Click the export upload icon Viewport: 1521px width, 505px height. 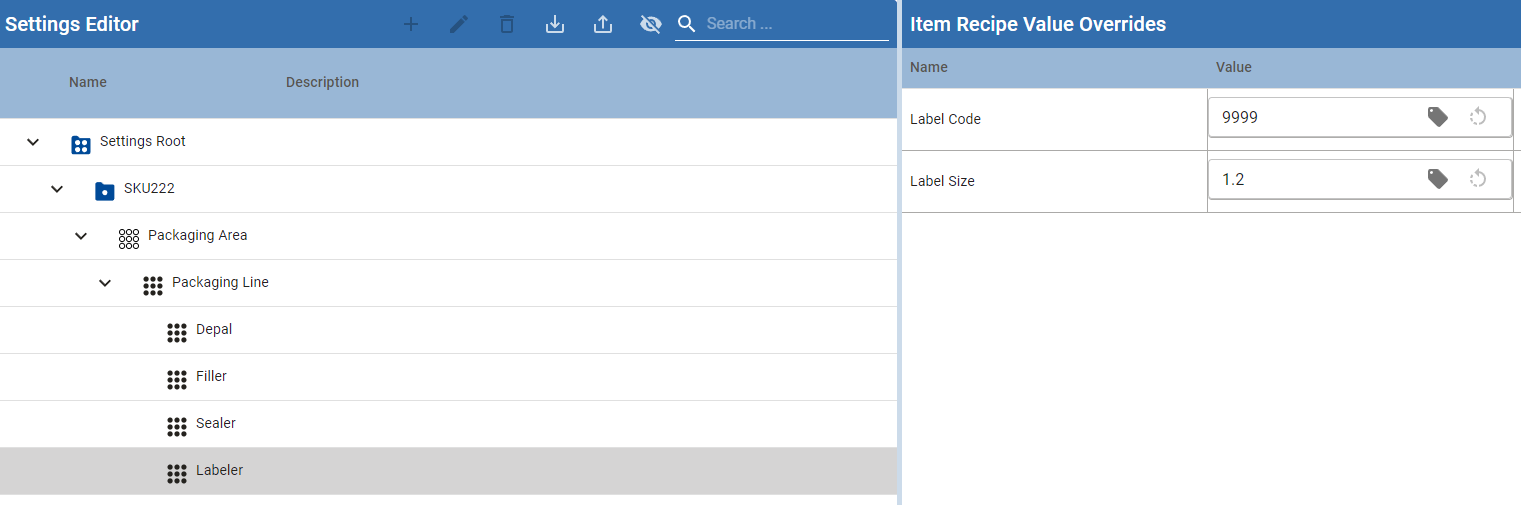pos(603,24)
